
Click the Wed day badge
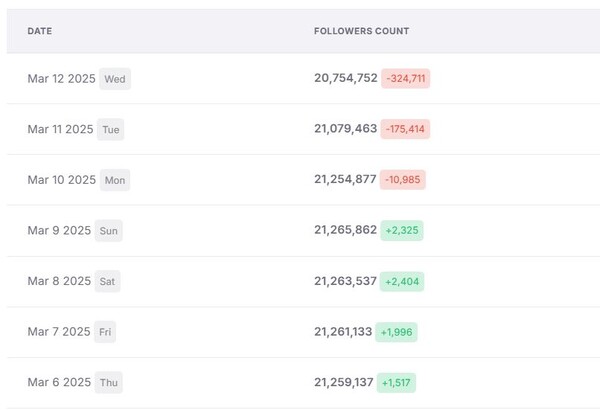click(x=115, y=79)
